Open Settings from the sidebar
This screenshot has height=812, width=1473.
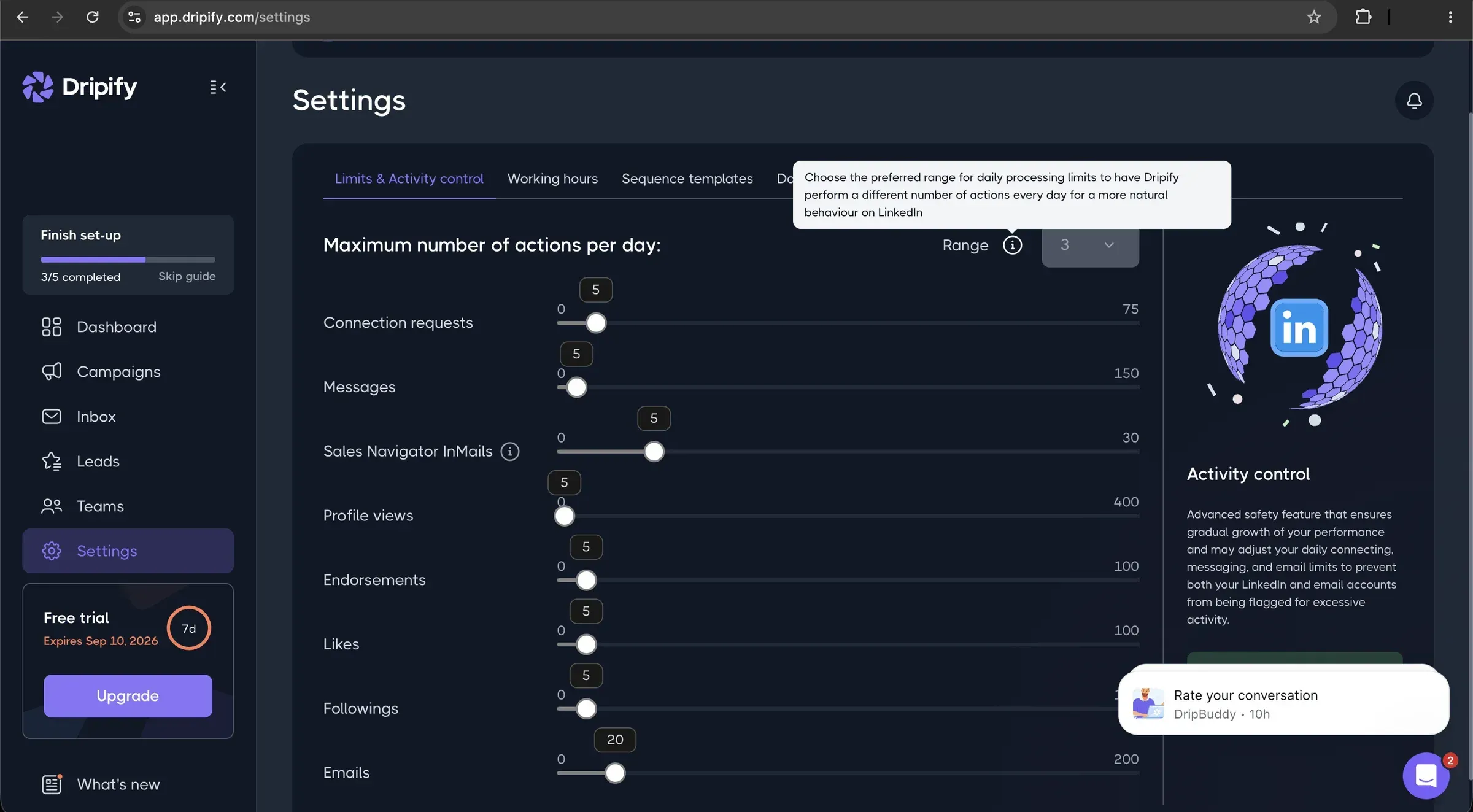pos(128,551)
